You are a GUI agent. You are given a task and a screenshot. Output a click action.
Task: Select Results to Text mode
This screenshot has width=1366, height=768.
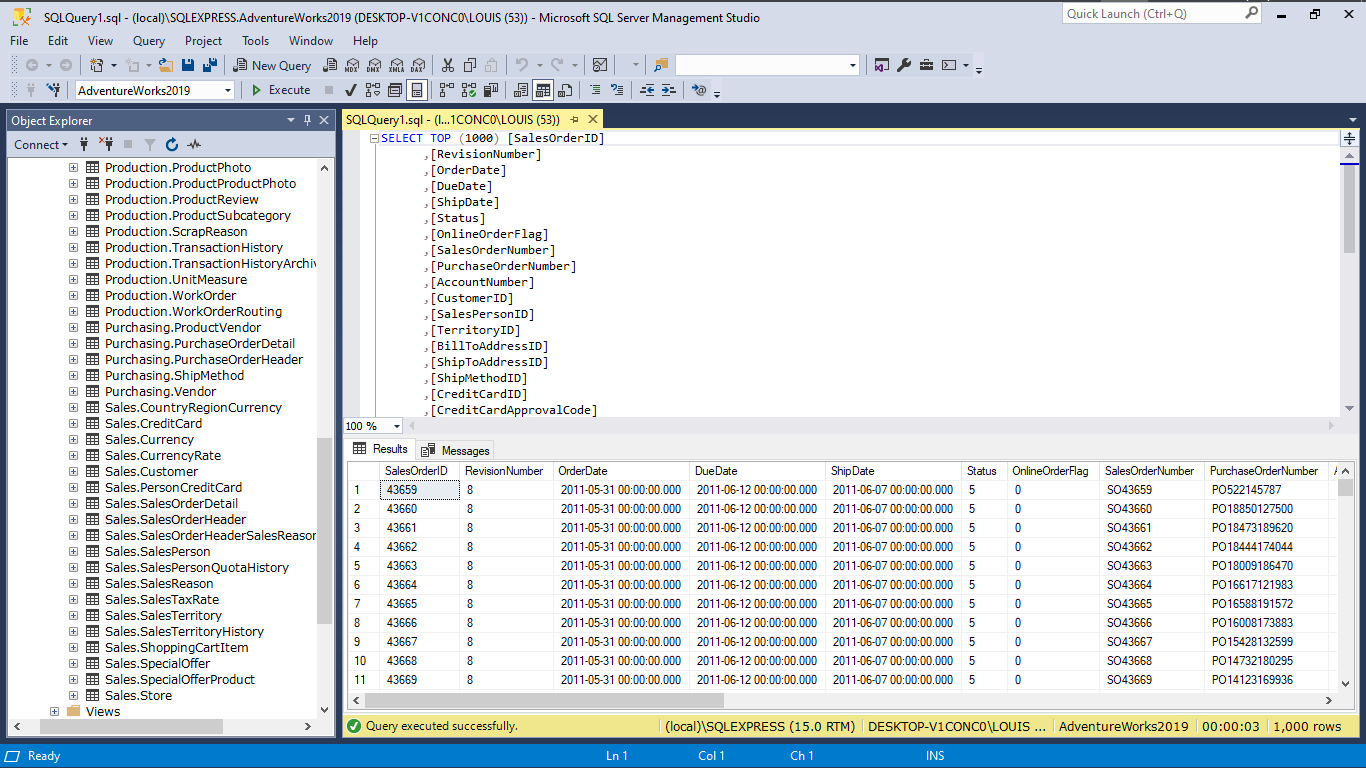click(520, 90)
